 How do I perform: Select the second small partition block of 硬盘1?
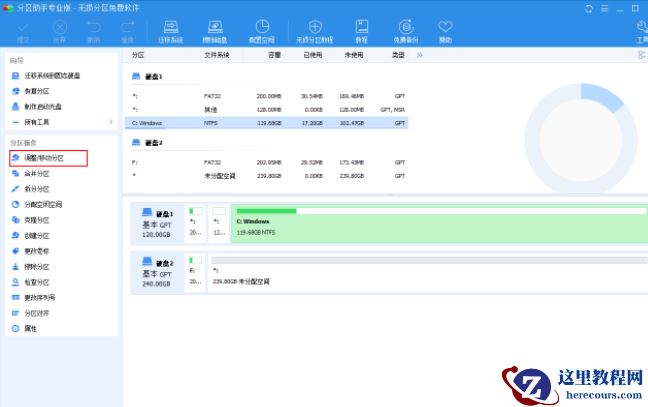pyautogui.click(x=219, y=224)
